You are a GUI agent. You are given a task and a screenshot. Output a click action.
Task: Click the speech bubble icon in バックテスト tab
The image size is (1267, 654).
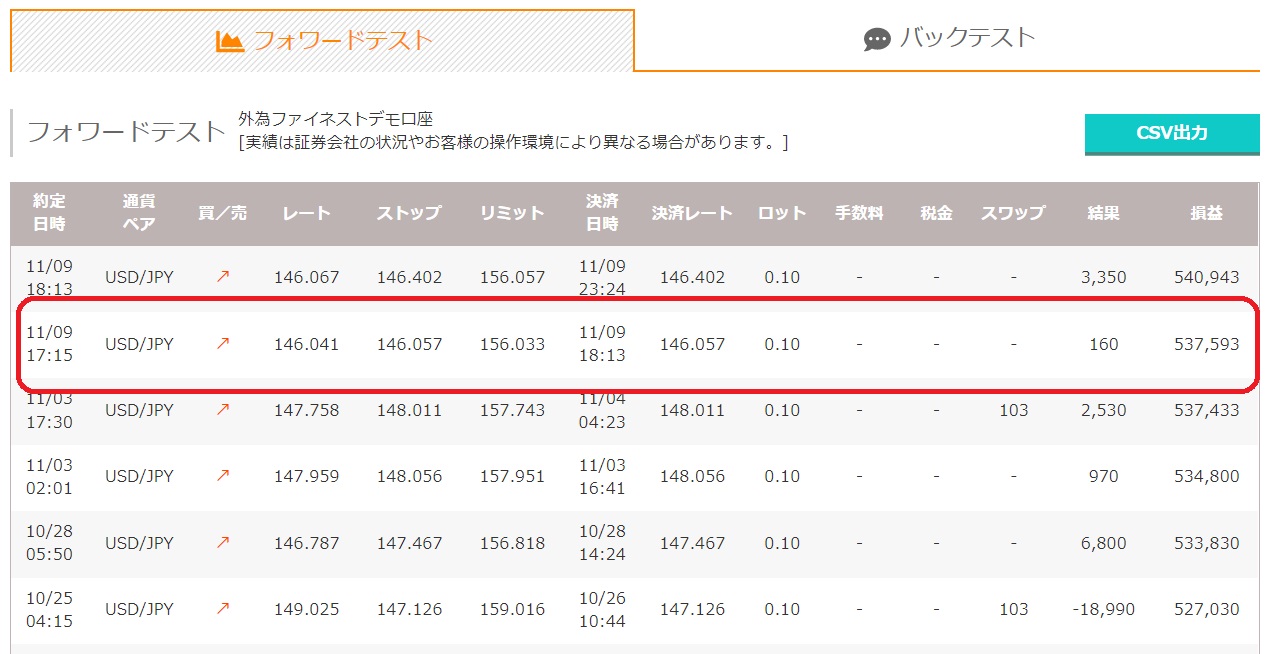pyautogui.click(x=877, y=40)
